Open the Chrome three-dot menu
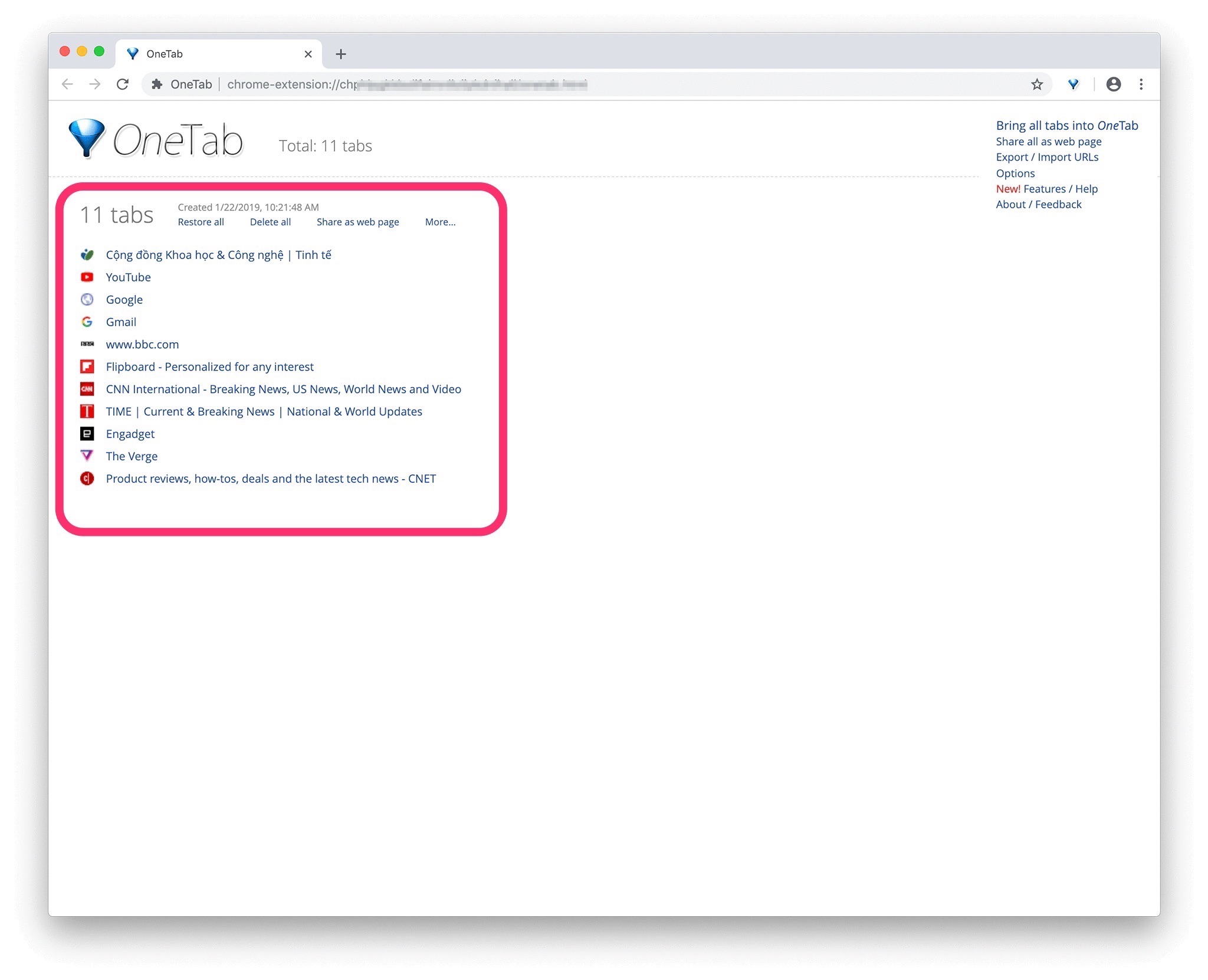Image resolution: width=1208 pixels, height=980 pixels. tap(1141, 84)
